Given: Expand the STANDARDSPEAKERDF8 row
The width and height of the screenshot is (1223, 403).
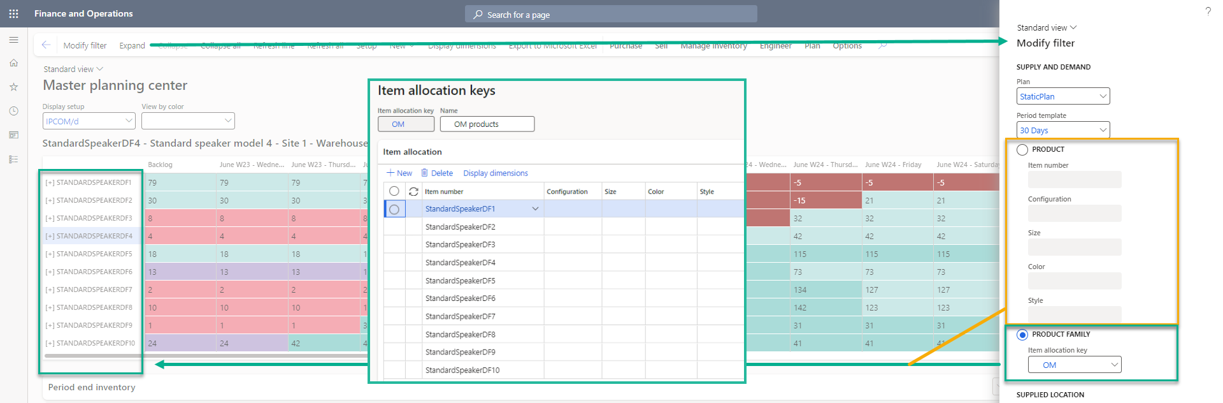Looking at the screenshot, I should 49,307.
